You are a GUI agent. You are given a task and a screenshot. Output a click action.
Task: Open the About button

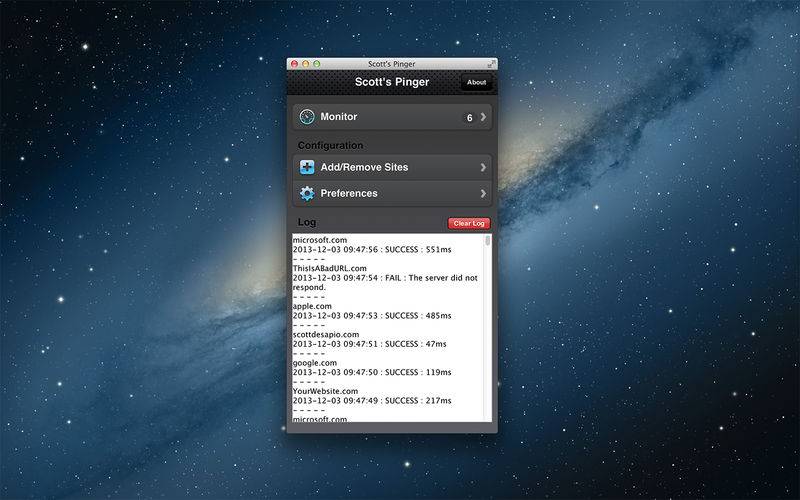(477, 82)
